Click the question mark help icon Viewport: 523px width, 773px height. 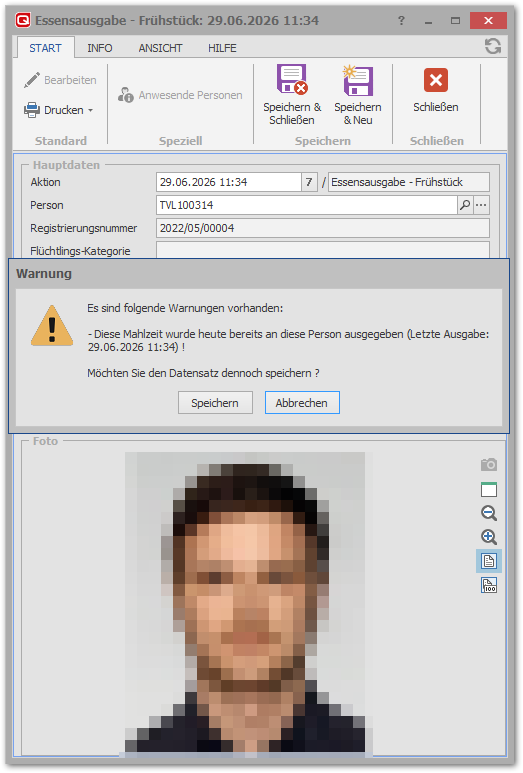[x=401, y=20]
